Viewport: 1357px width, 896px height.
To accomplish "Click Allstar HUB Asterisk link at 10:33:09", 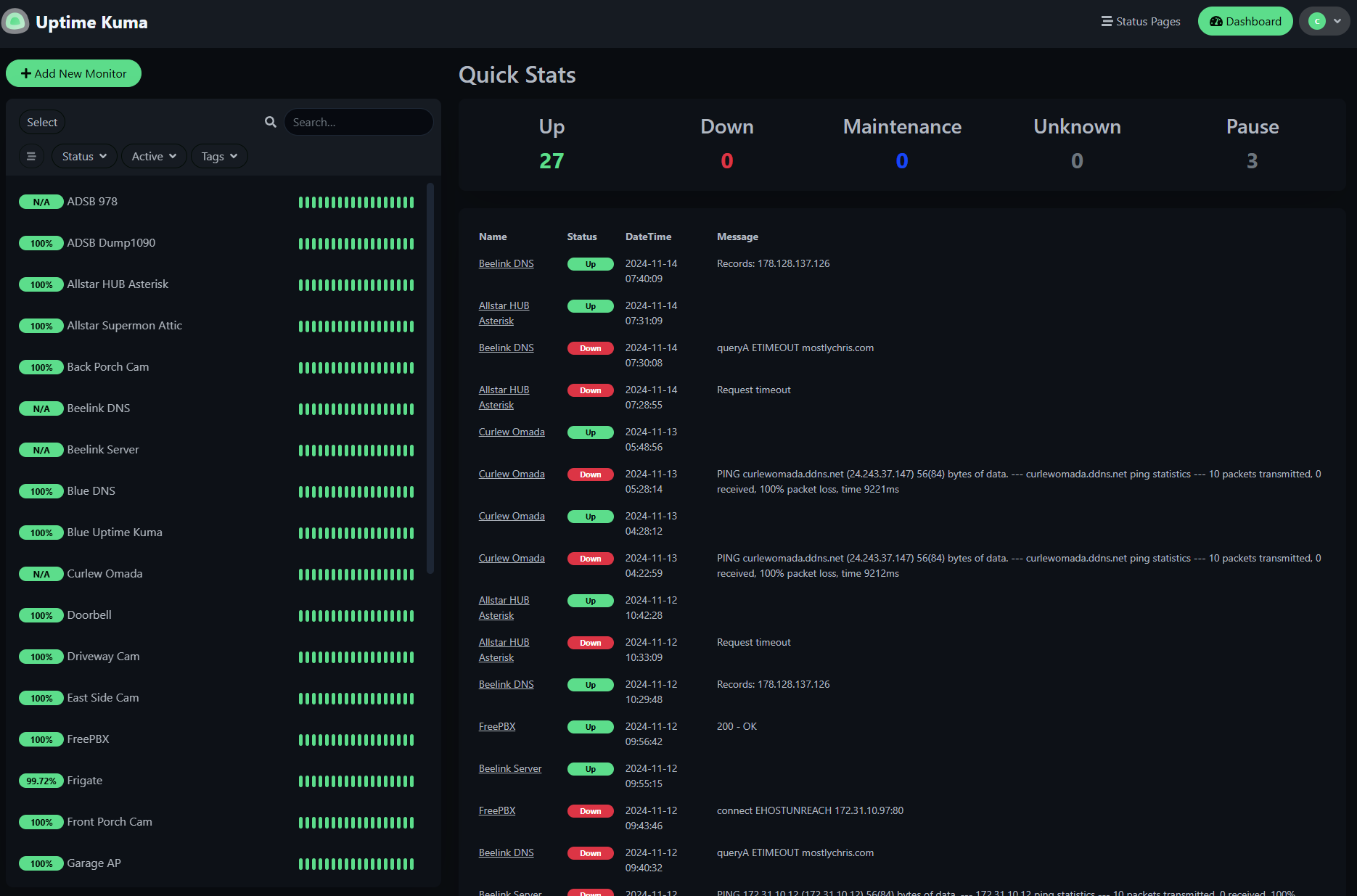I will click(x=504, y=650).
